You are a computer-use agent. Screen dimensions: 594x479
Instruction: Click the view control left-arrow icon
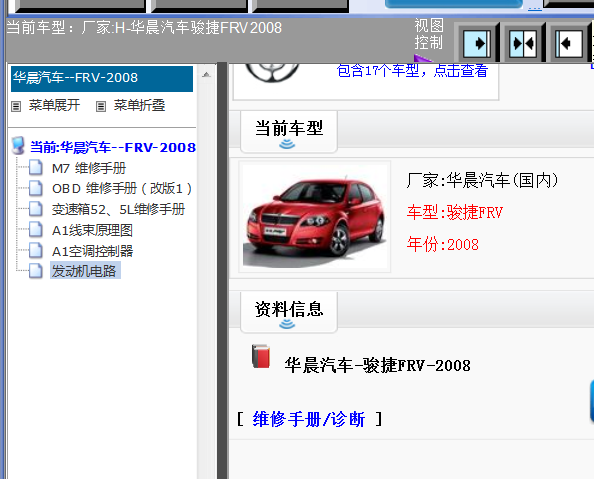[x=569, y=44]
